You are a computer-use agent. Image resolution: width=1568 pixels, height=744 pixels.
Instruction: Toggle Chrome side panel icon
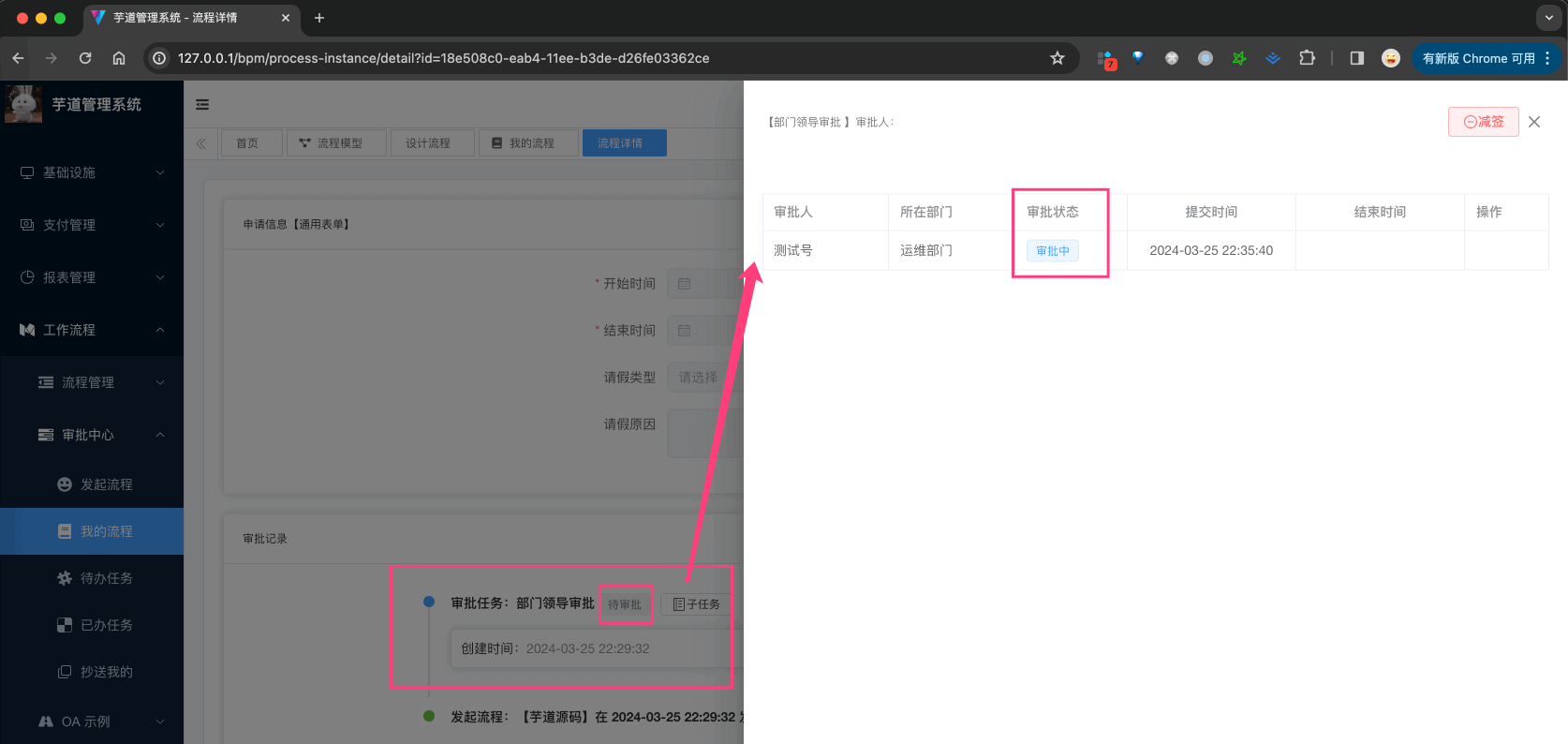(x=1356, y=58)
